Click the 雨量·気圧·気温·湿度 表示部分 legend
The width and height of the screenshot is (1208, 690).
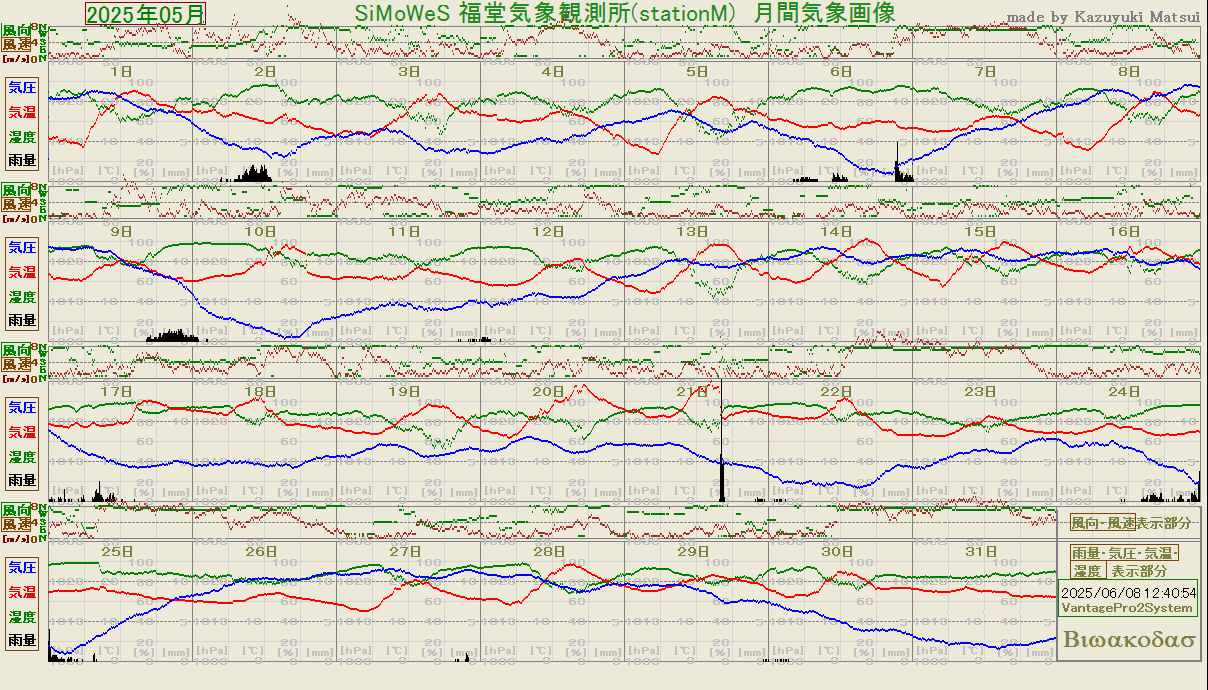[x=1125, y=562]
